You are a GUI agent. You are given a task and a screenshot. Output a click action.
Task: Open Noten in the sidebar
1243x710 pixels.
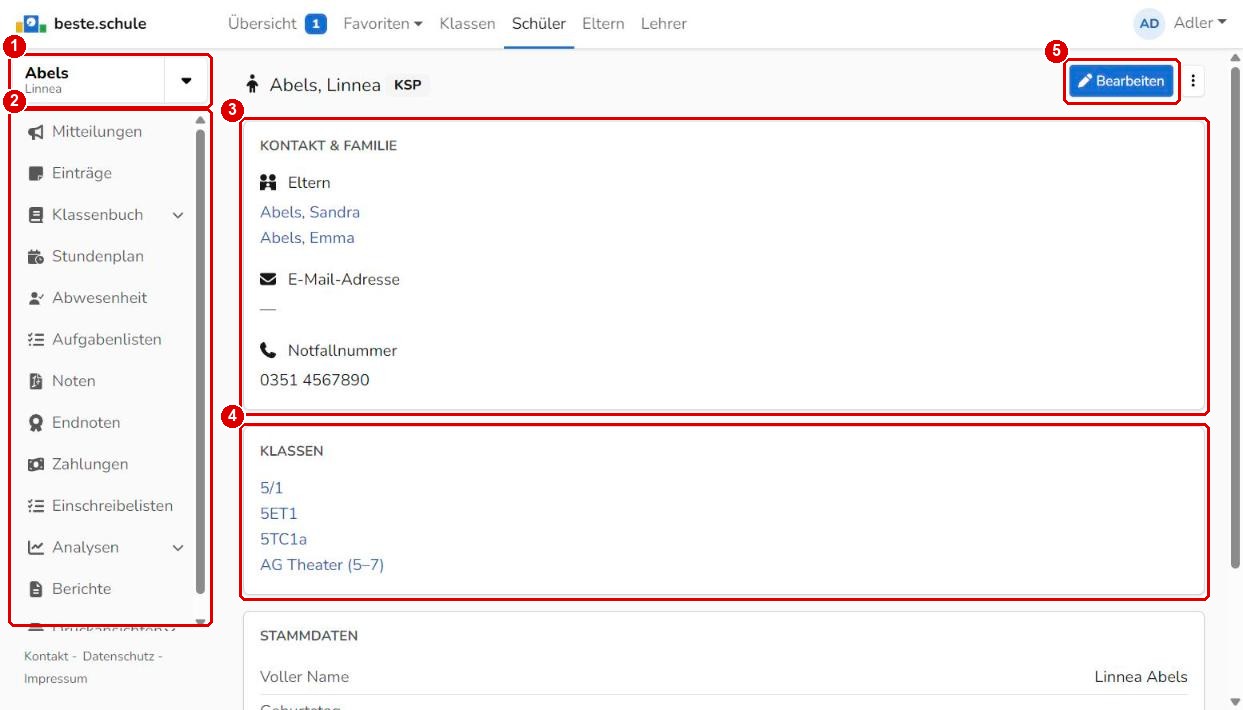point(74,382)
